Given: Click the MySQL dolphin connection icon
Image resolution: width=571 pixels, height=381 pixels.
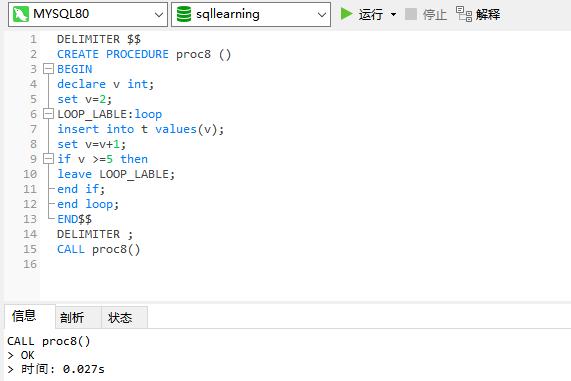Looking at the screenshot, I should (x=21, y=15).
